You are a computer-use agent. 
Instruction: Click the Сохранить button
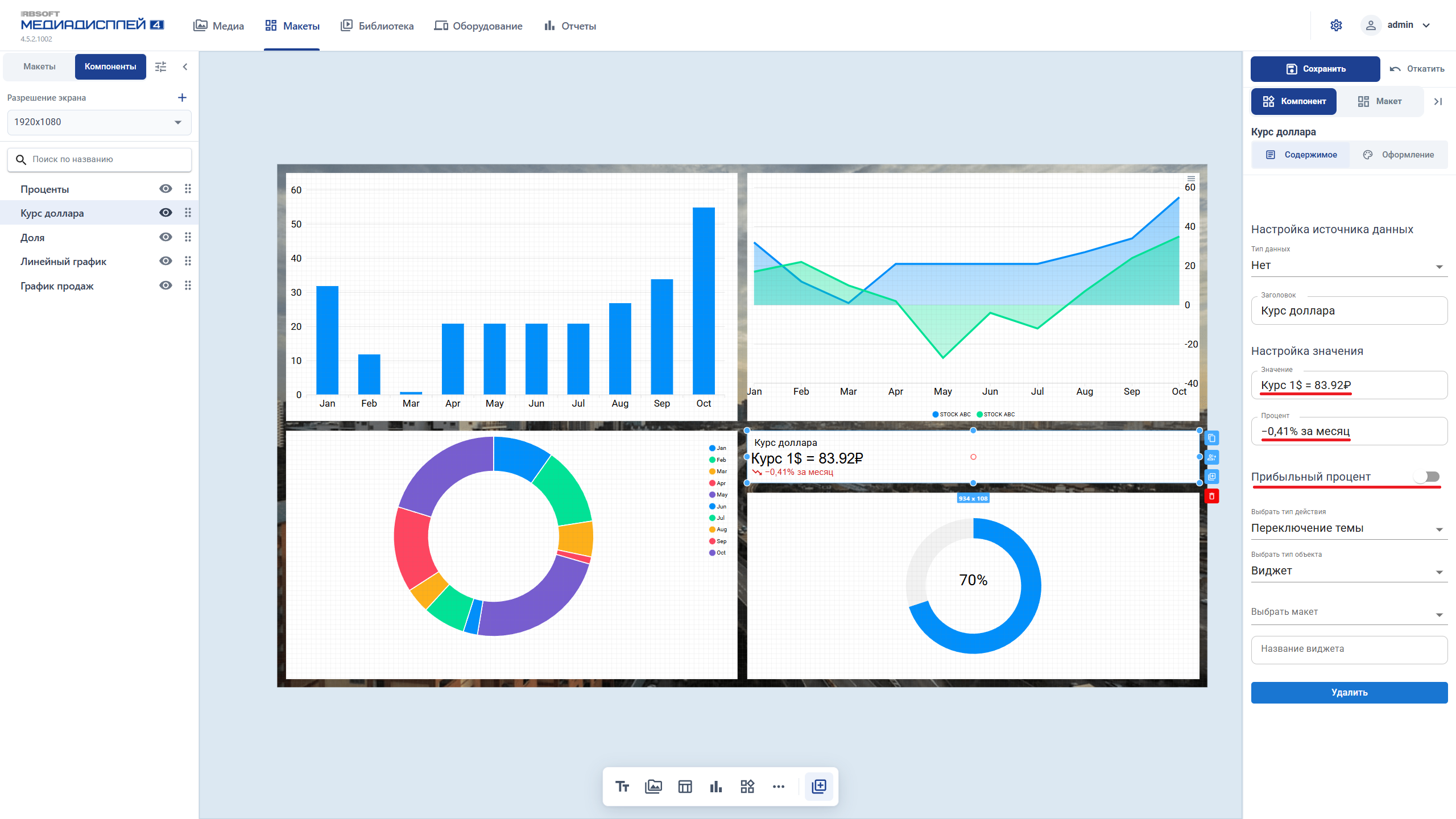pyautogui.click(x=1315, y=69)
